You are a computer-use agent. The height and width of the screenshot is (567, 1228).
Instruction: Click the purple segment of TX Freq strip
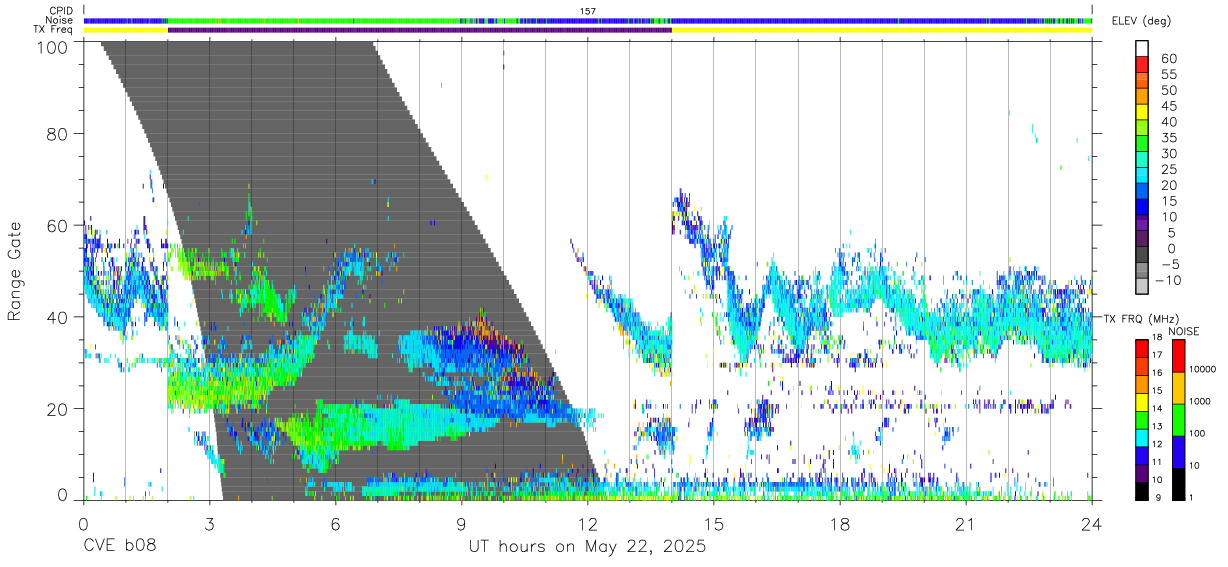point(420,30)
